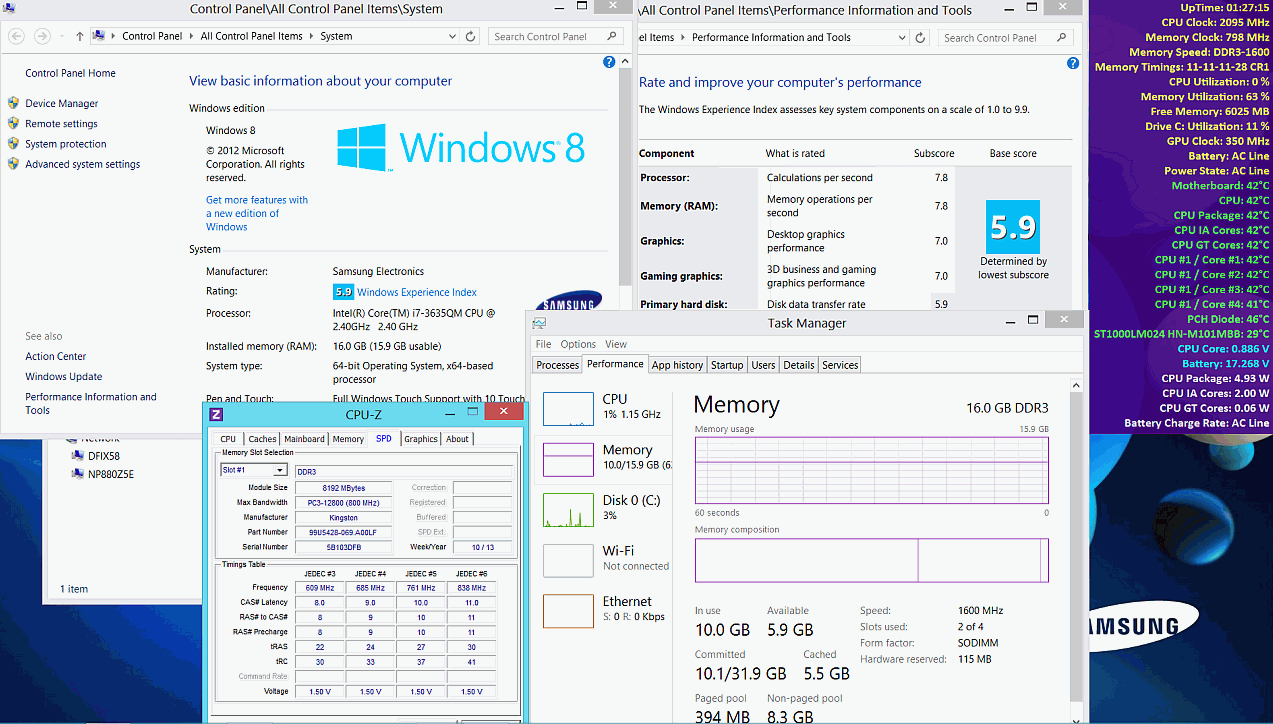Click System breadcrumb in Control Panel address bar
Screen dimensions: 1273x724
(x=336, y=36)
